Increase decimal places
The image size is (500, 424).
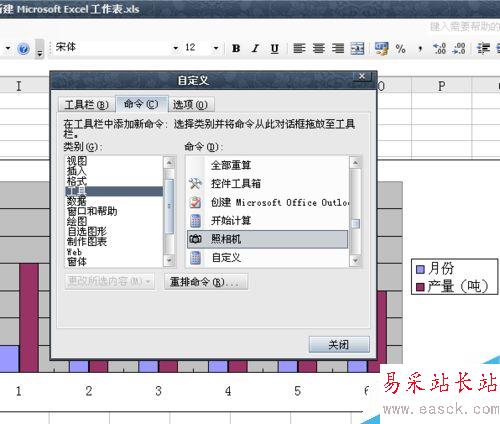(x=439, y=49)
